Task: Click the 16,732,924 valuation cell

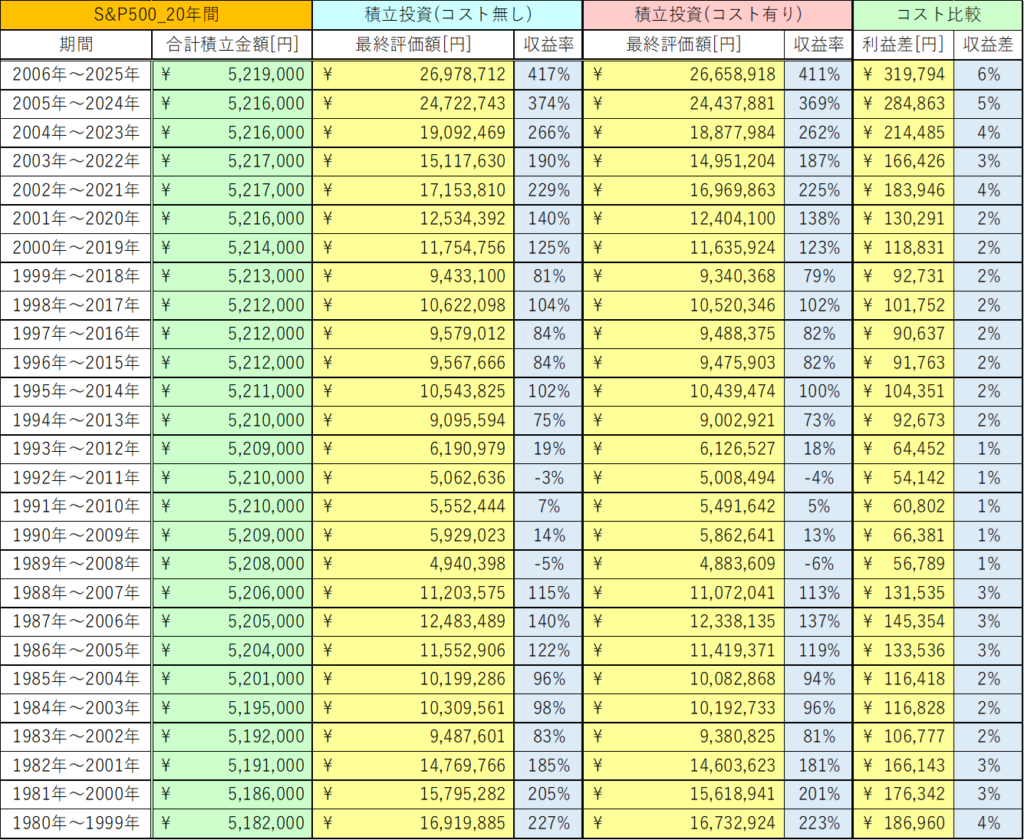Action: point(684,824)
